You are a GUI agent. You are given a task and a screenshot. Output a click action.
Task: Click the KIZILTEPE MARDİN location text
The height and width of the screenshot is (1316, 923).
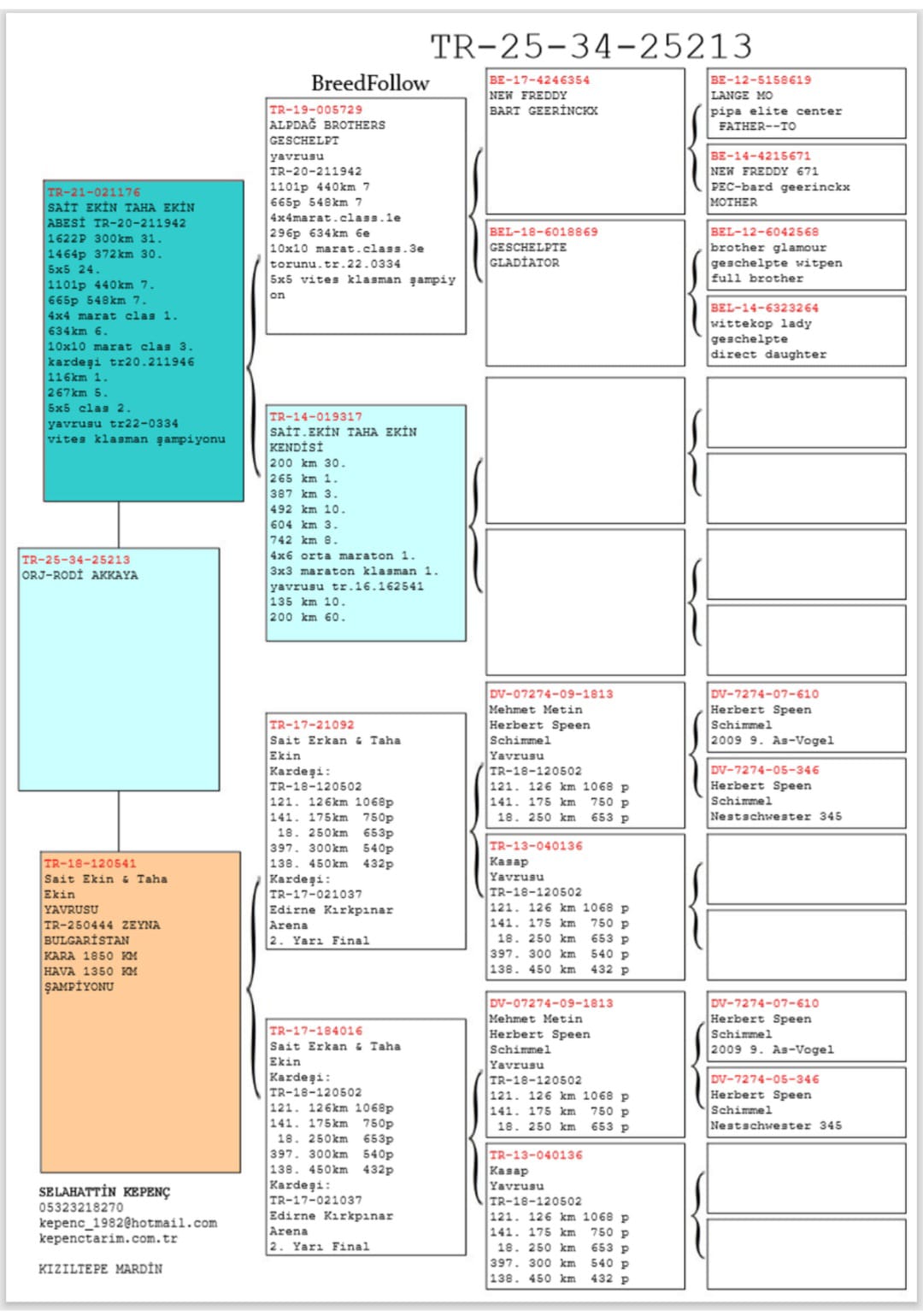pos(100,1269)
